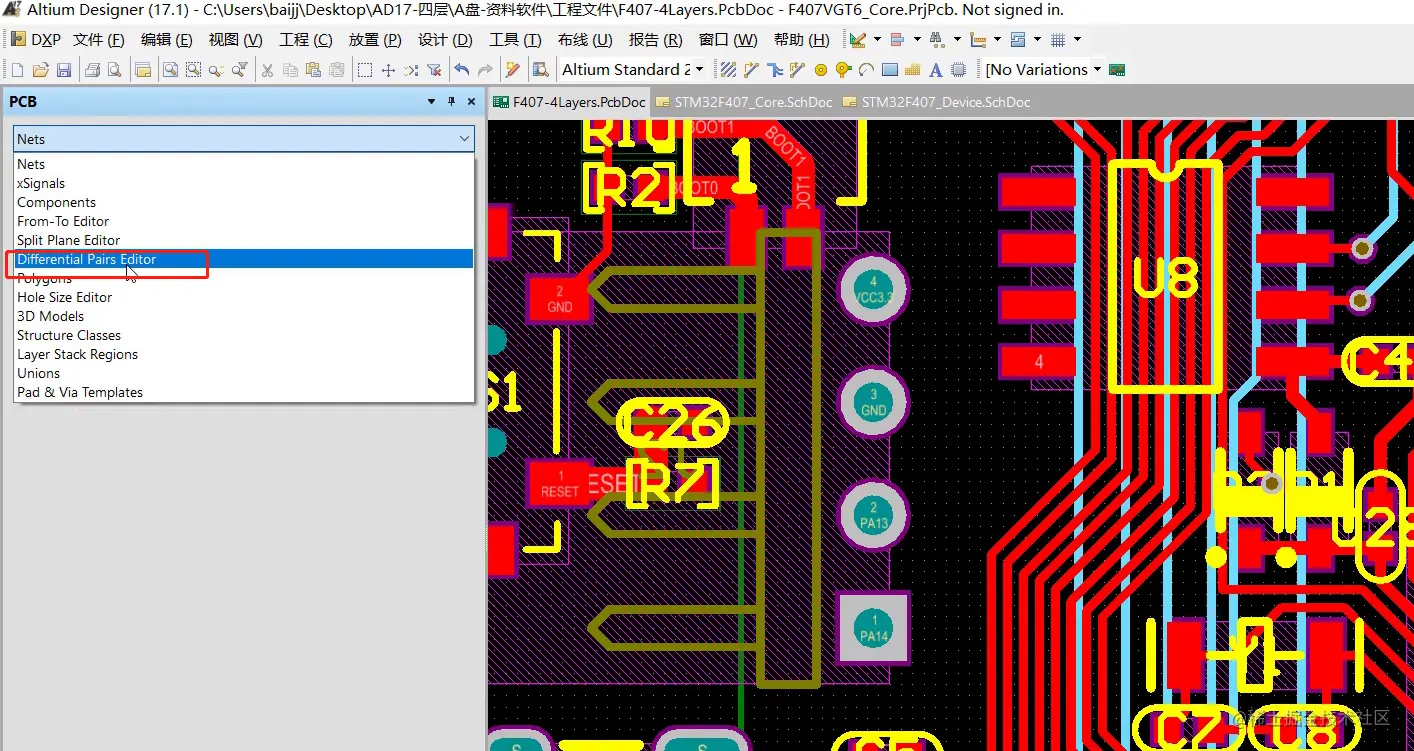Open the 文件 (F) menu

pyautogui.click(x=99, y=40)
